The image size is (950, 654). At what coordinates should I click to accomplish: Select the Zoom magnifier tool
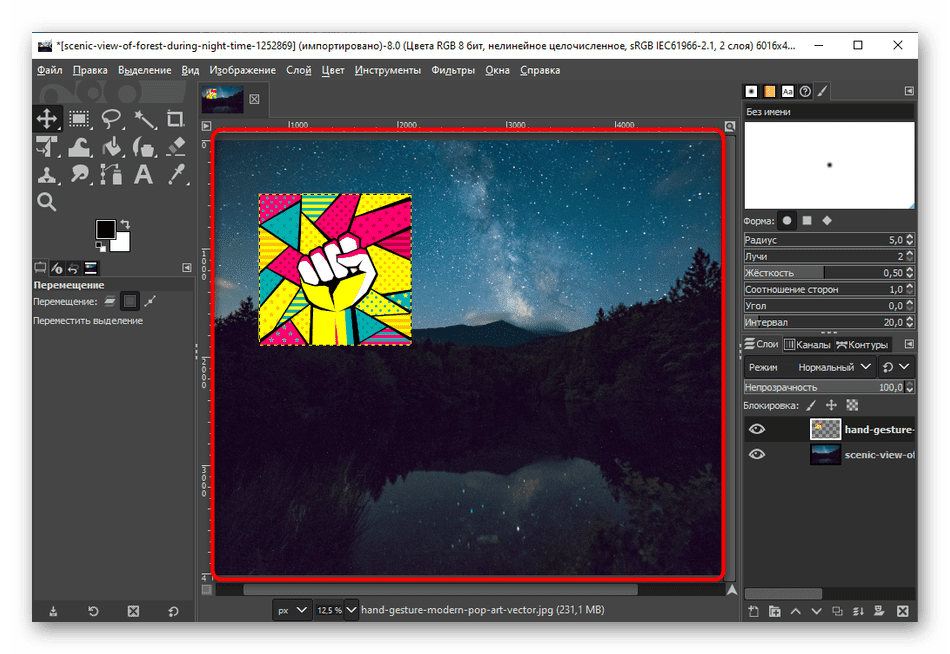[x=47, y=202]
